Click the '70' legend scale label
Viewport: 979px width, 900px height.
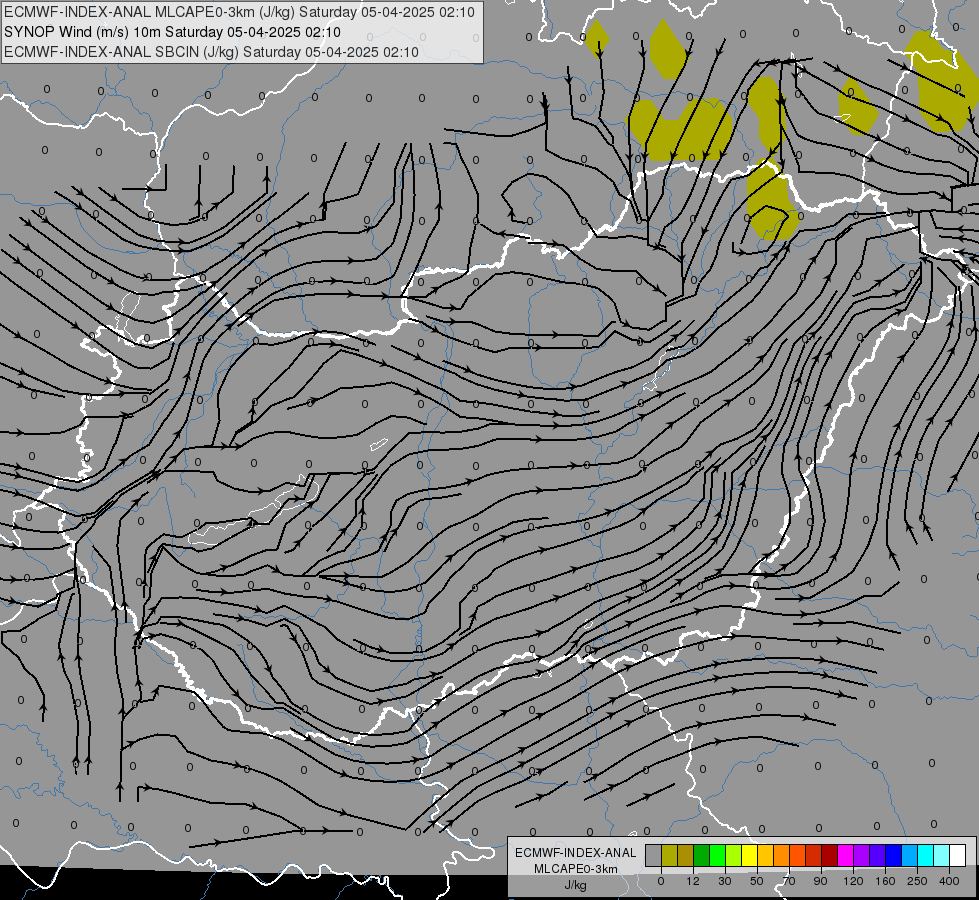[789, 881]
